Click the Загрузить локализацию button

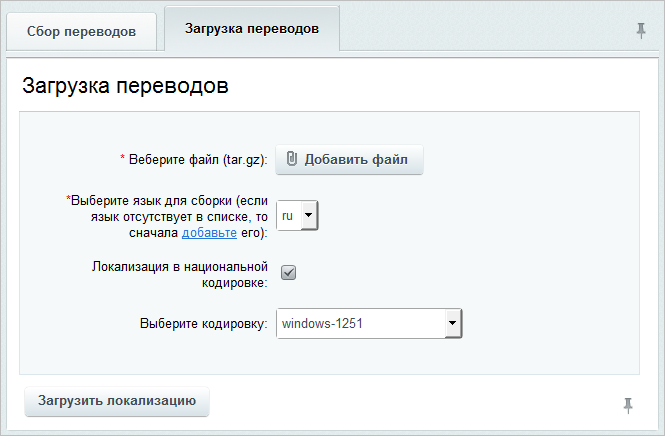(117, 401)
